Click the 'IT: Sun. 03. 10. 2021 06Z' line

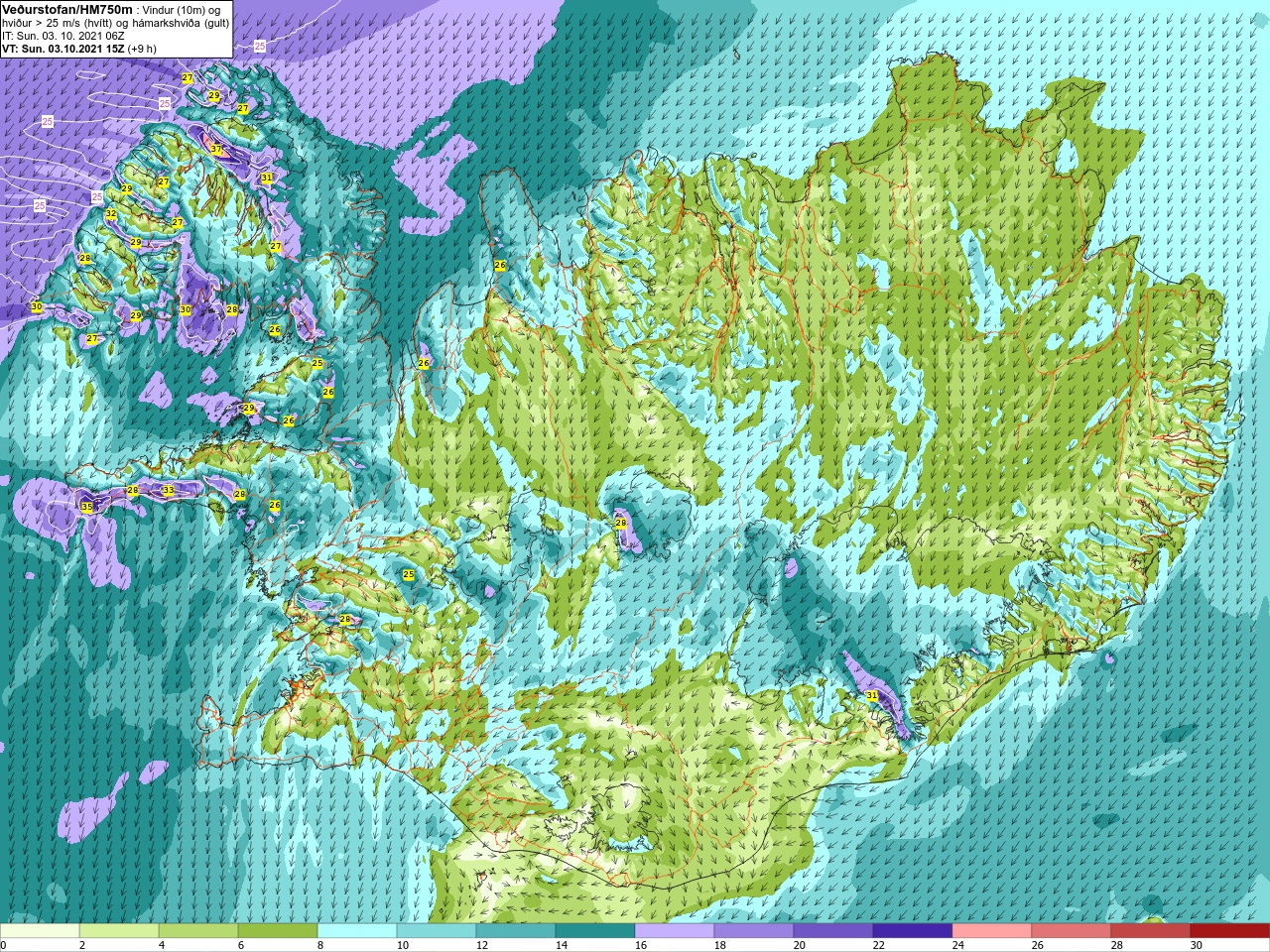pos(63,36)
